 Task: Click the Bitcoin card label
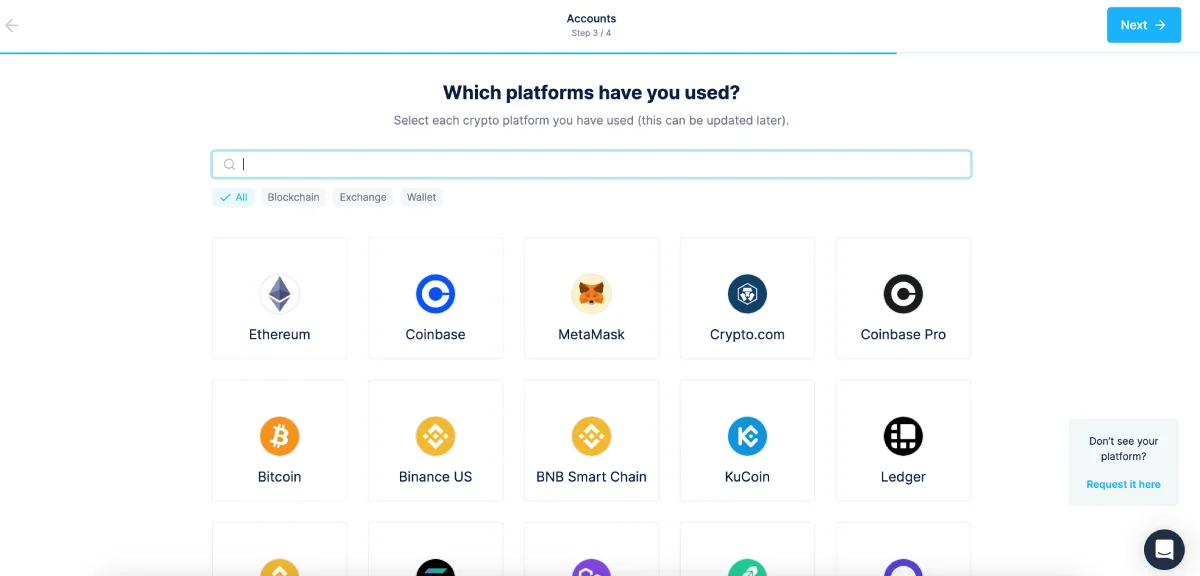[279, 477]
